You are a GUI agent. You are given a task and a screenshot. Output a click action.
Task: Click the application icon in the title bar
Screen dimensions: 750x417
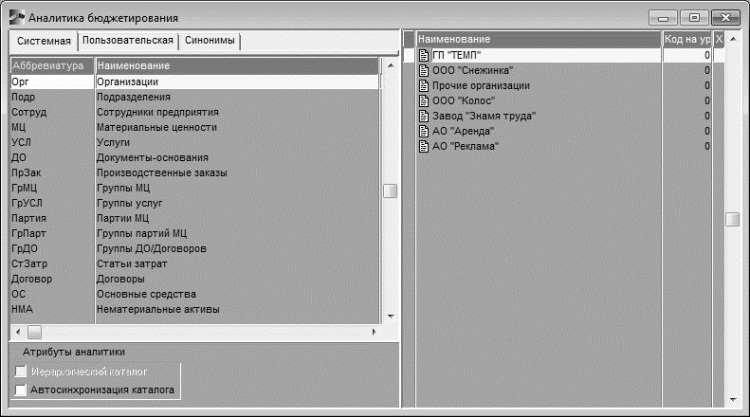tap(17, 17)
